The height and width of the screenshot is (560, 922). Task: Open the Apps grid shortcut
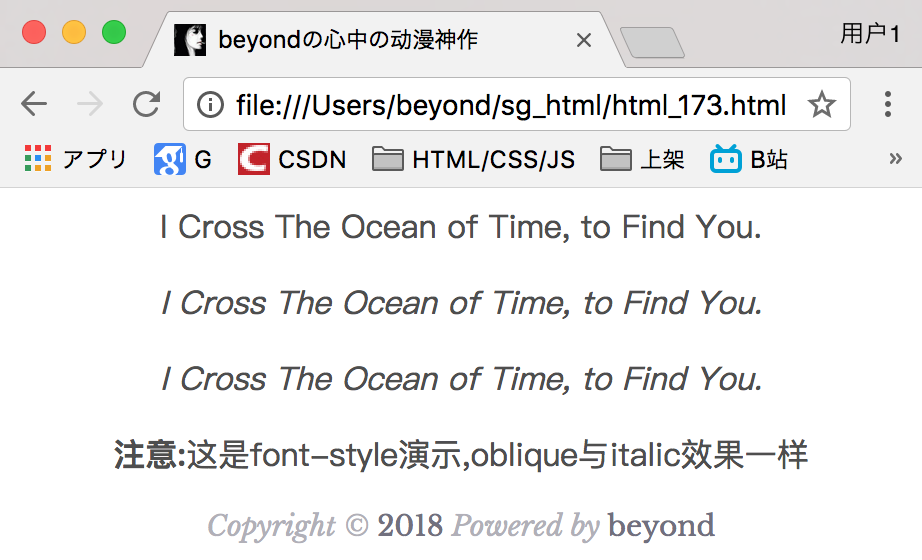[75, 158]
